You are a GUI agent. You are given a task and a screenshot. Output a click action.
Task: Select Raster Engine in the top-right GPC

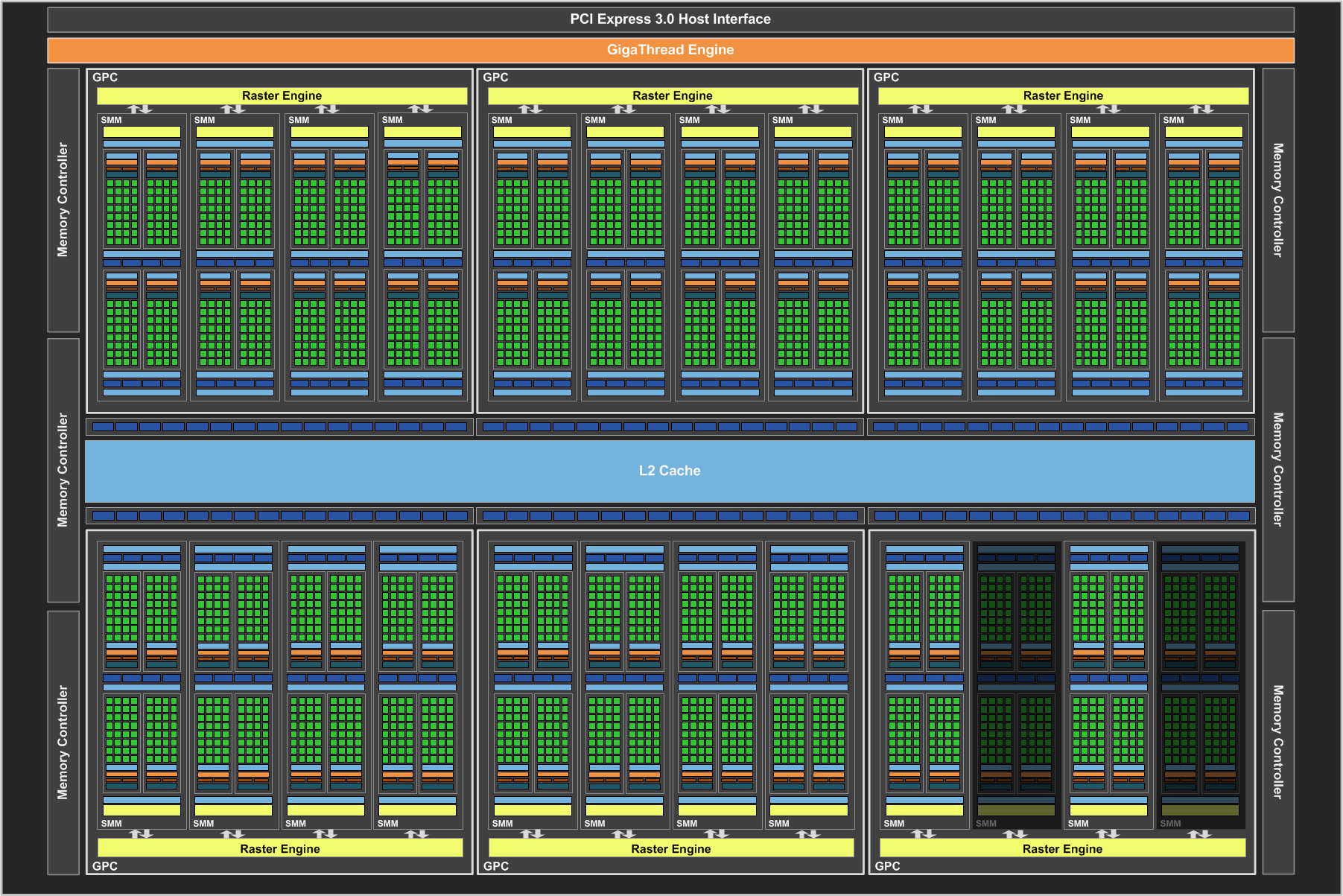pos(1063,95)
